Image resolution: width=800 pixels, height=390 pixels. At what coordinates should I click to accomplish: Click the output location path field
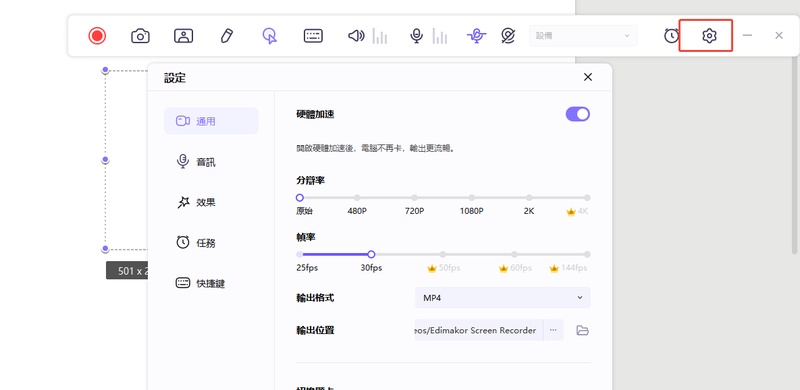pyautogui.click(x=479, y=330)
